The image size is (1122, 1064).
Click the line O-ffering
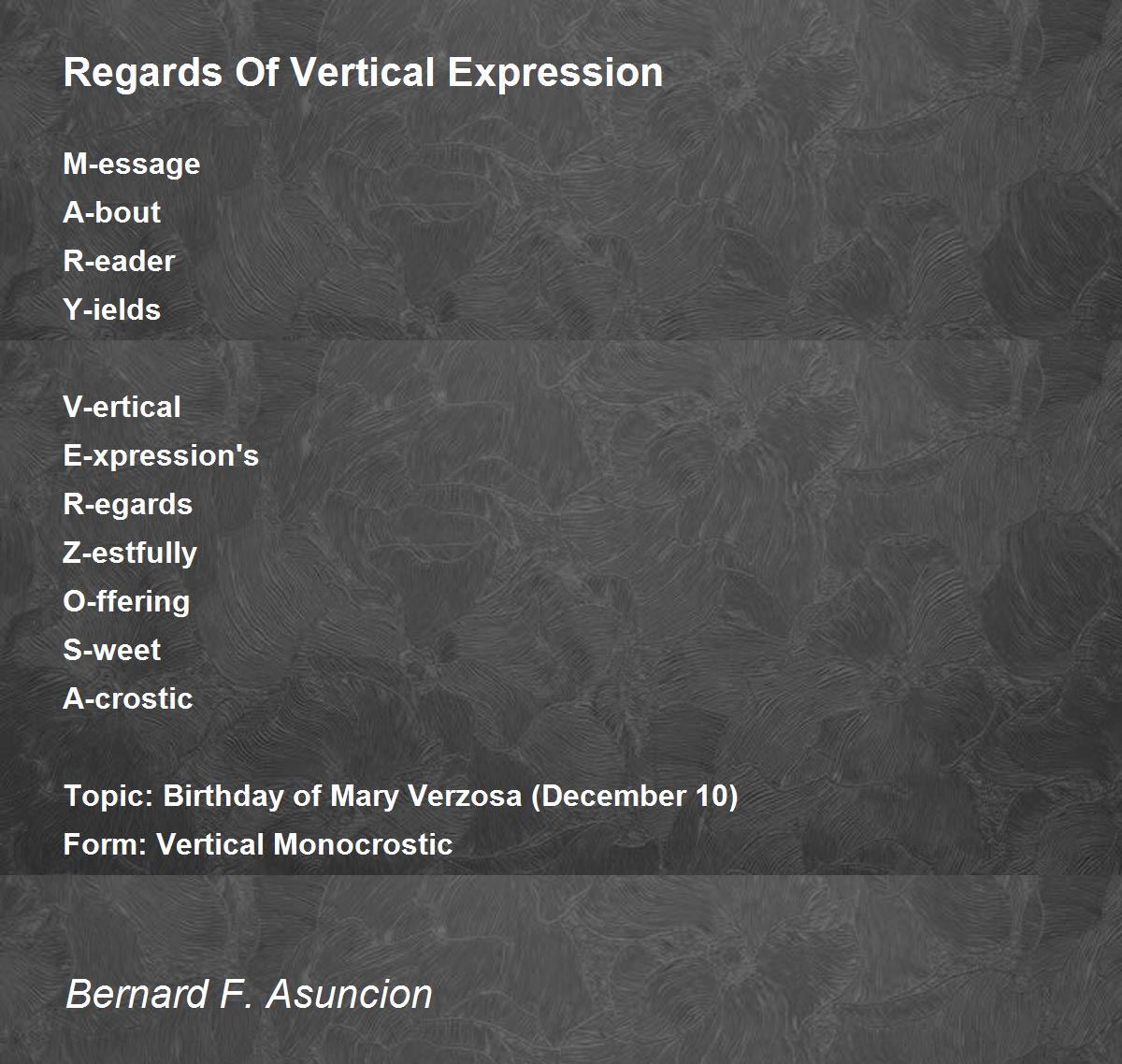126,602
